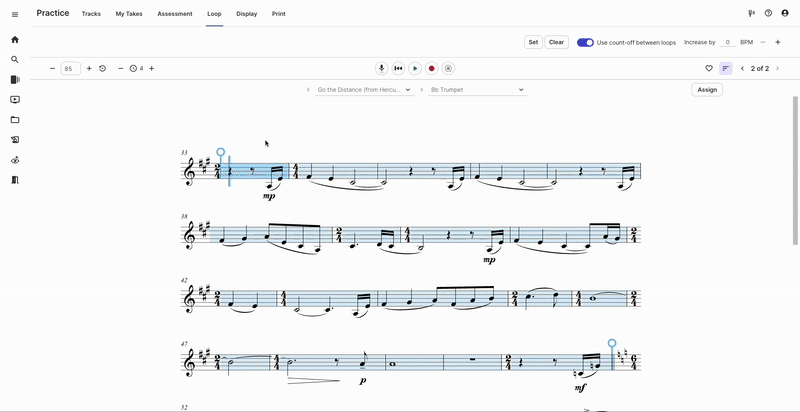Increase count-off beats with plus
Image resolution: width=800 pixels, height=412 pixels.
(x=152, y=68)
